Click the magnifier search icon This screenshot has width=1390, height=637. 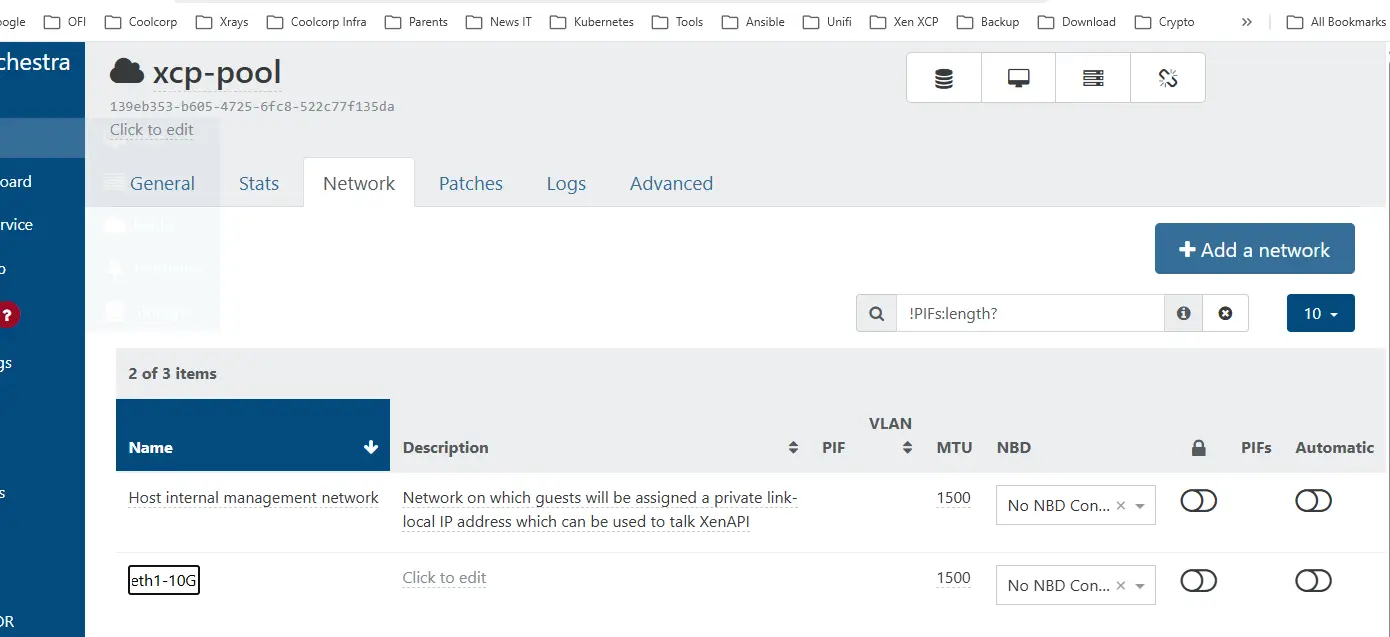[x=876, y=313]
